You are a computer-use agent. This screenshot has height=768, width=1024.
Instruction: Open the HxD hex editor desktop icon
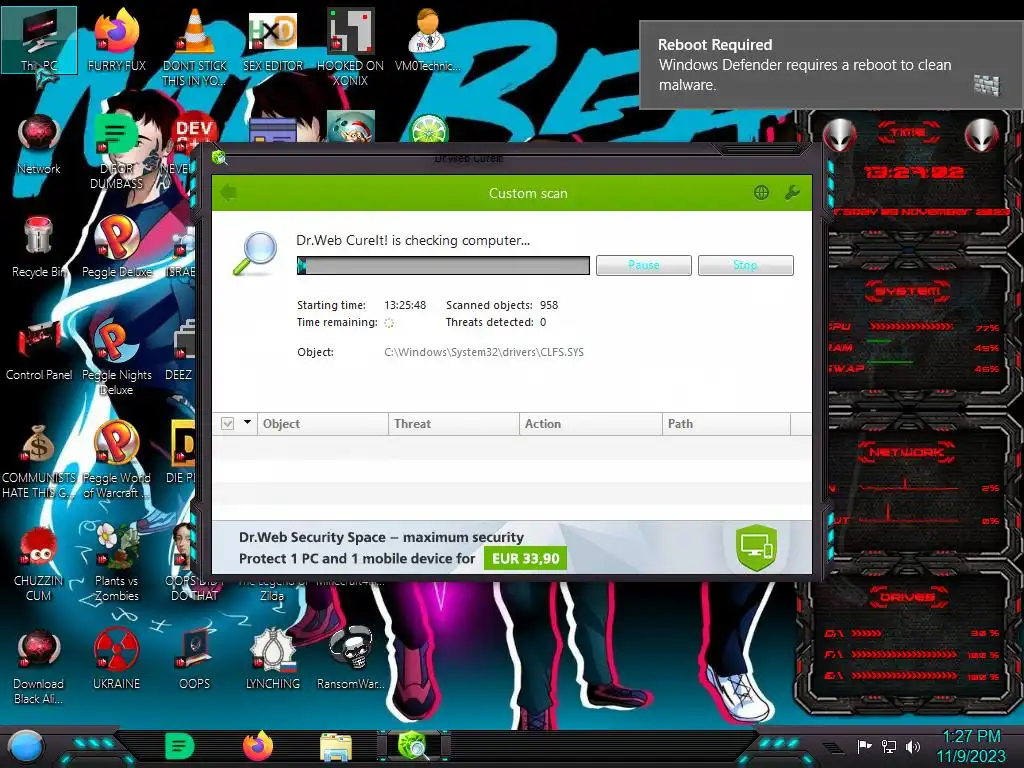click(x=272, y=40)
